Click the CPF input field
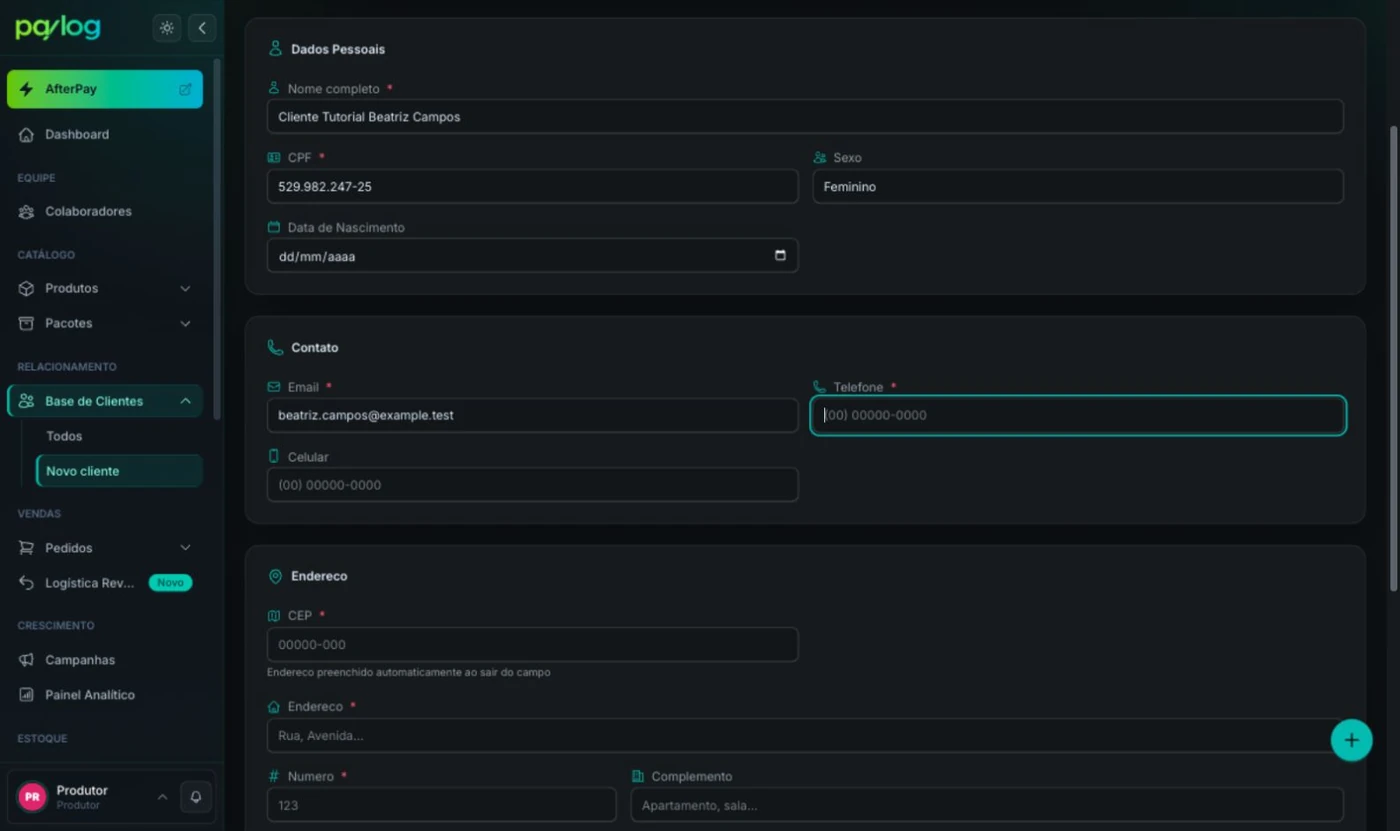The height and width of the screenshot is (831, 1400). coord(532,186)
